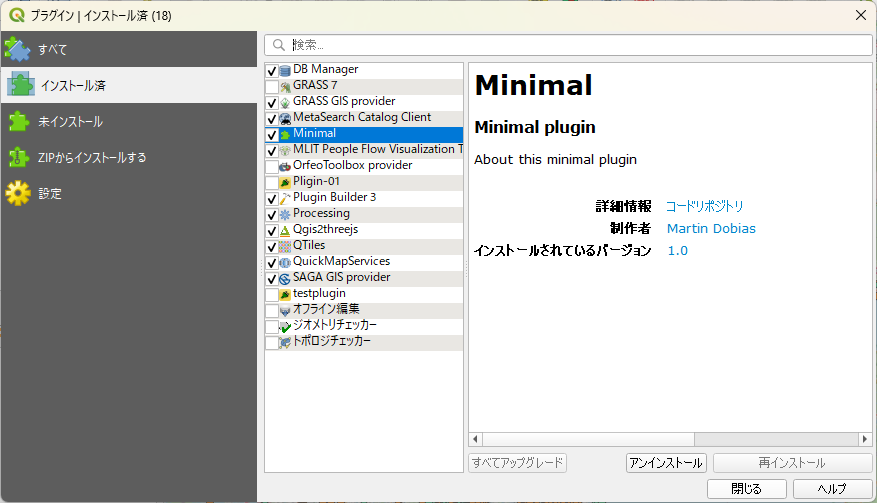Select the インストール済 tab
This screenshot has width=877, height=503.
[129, 85]
